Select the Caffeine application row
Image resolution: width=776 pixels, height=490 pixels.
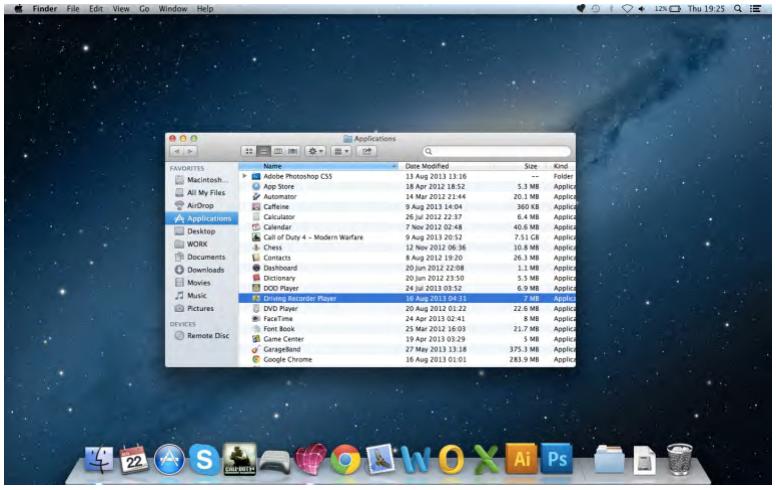(407, 207)
